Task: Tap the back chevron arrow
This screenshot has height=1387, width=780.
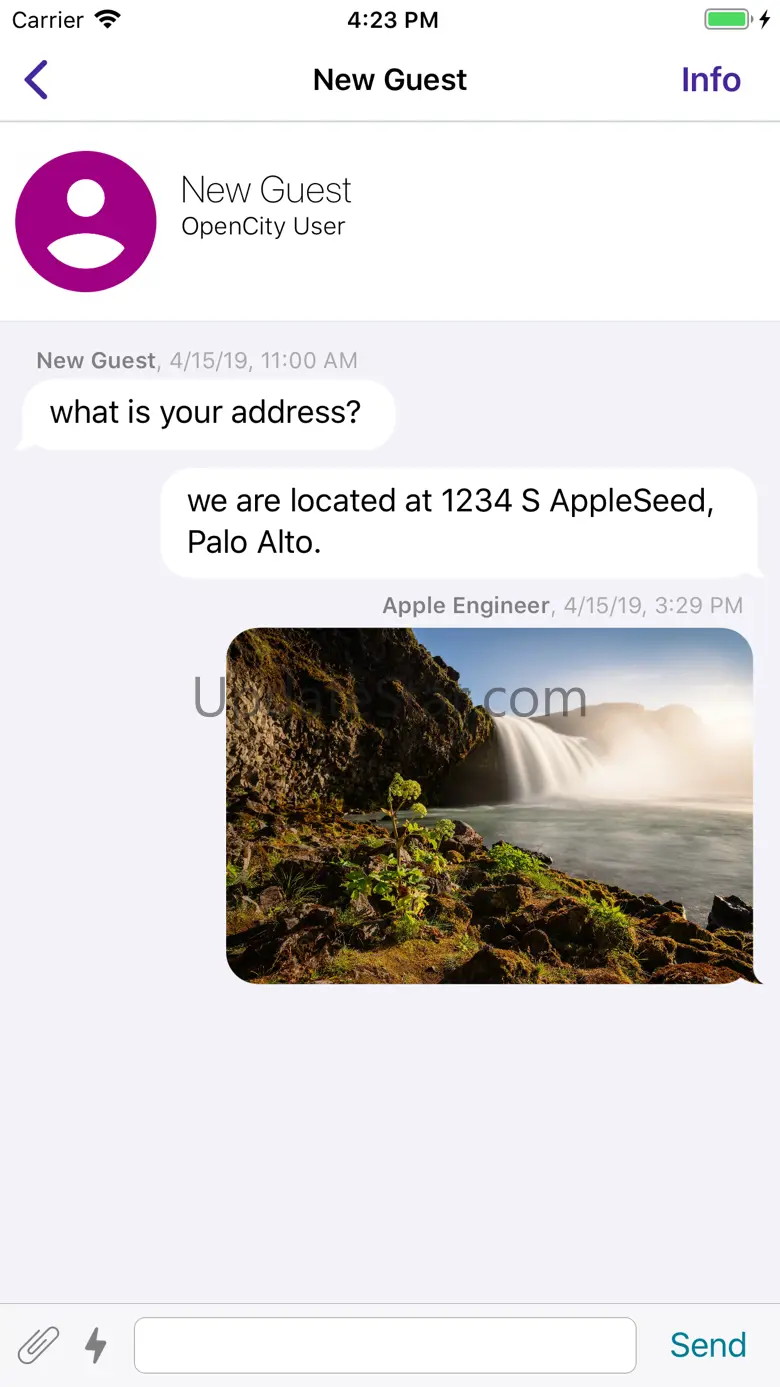Action: pyautogui.click(x=36, y=80)
